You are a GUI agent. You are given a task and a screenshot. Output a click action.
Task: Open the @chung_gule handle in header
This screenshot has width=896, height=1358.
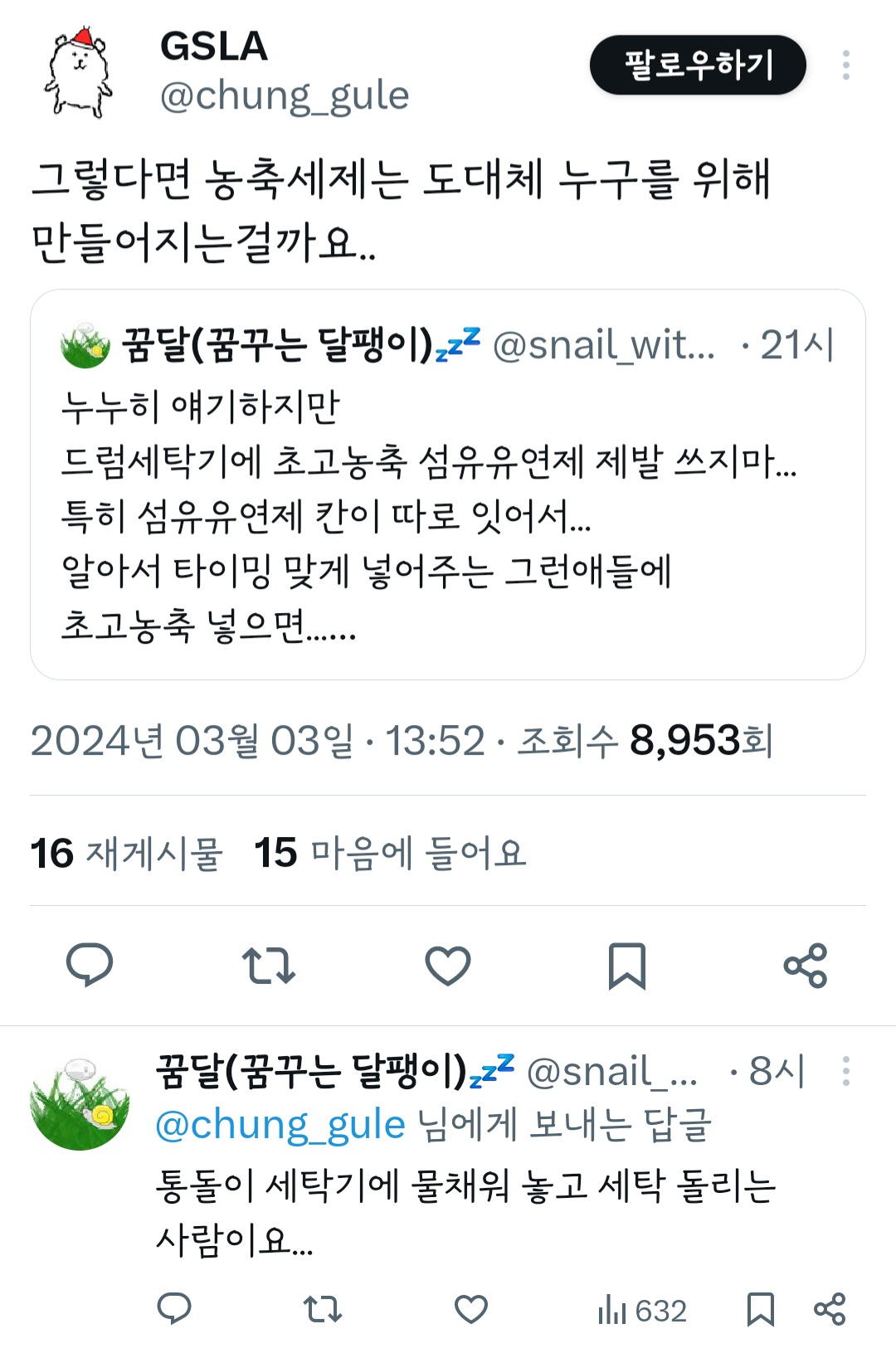tap(285, 97)
